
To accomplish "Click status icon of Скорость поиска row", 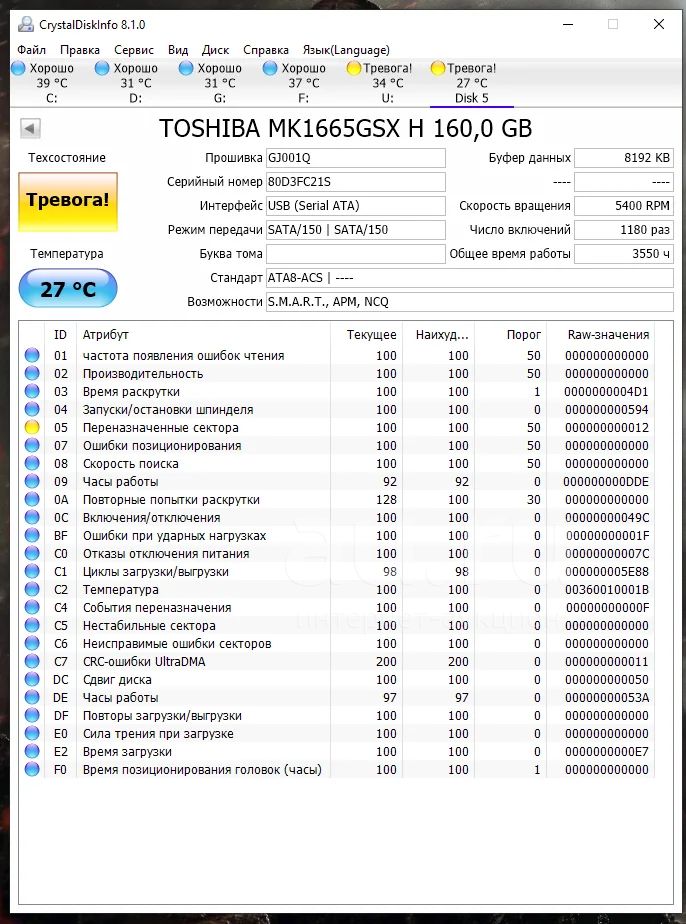I will tap(32, 463).
